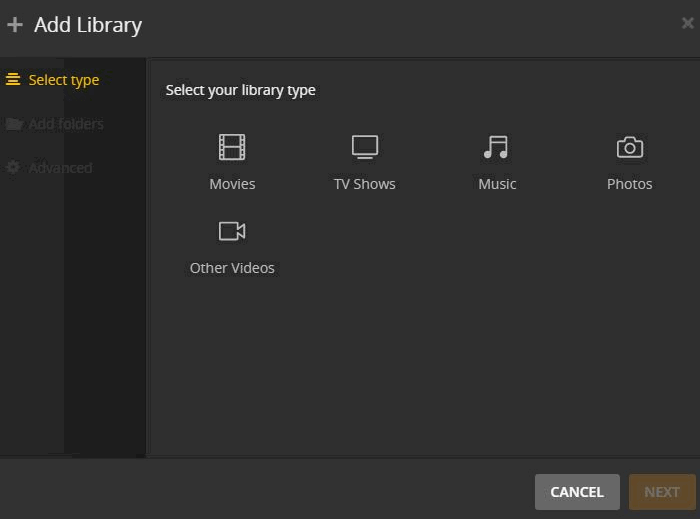The width and height of the screenshot is (700, 519).
Task: Click the Add folders folder icon
Action: tap(14, 124)
